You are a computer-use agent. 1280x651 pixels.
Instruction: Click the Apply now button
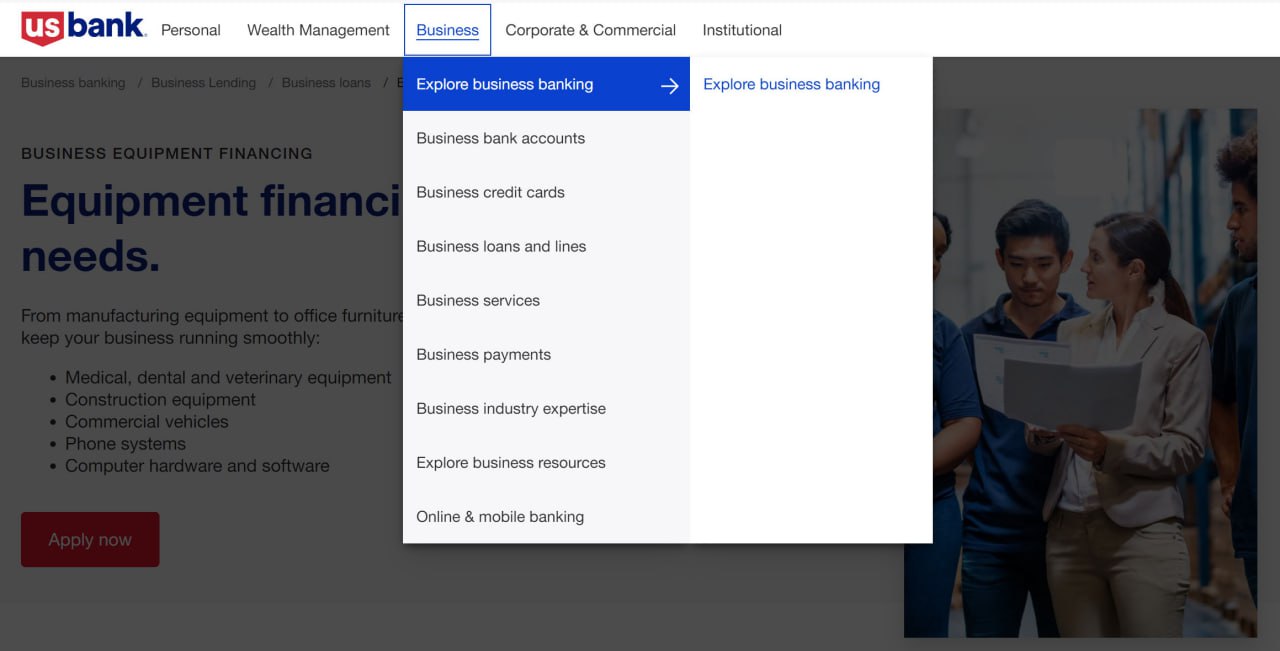coord(90,540)
